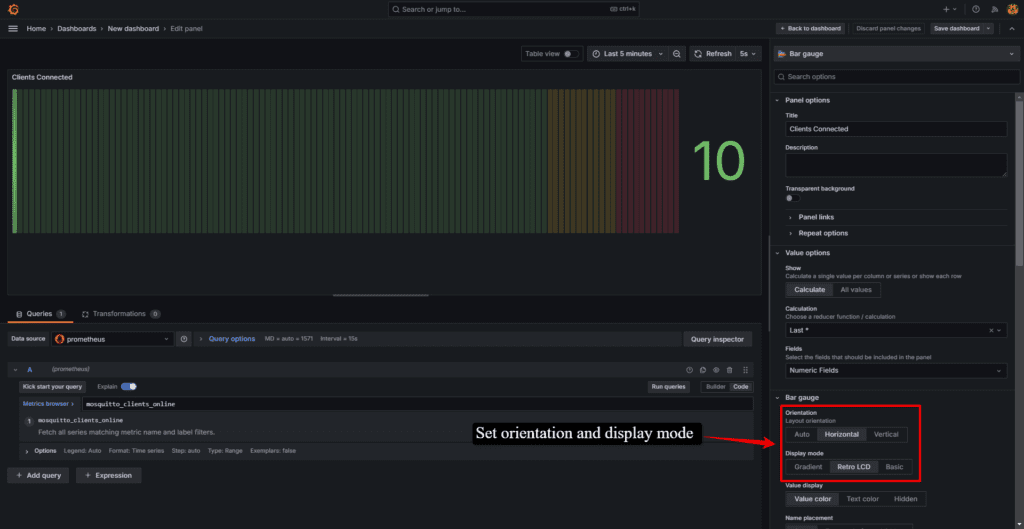Click the zoom out time range icon
The image size is (1024, 529).
677,54
